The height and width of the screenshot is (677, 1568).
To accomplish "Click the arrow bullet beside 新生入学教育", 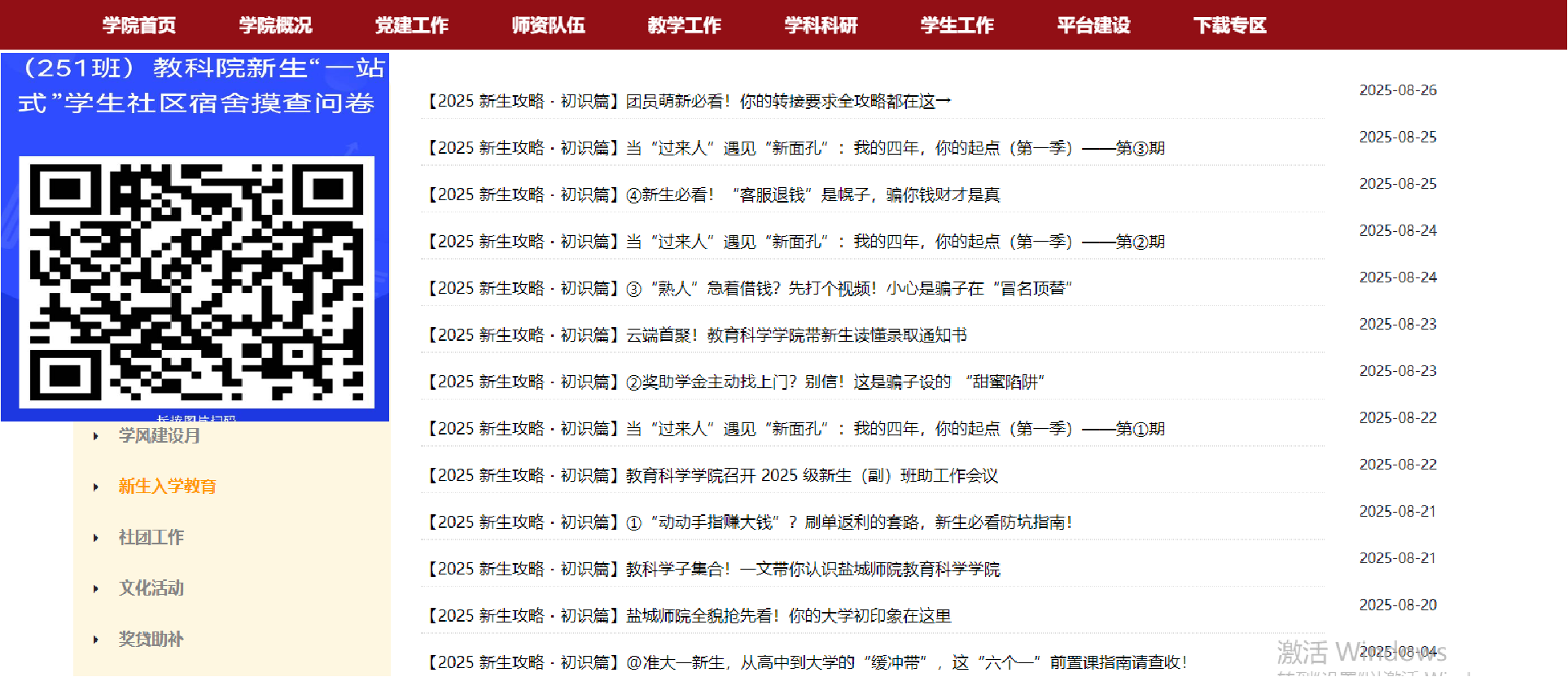I will click(x=96, y=487).
